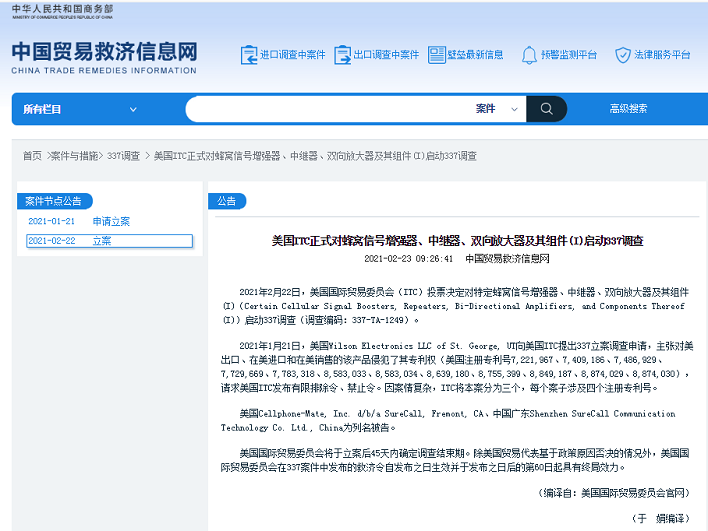Open 进口调查中案件 link

293,55
